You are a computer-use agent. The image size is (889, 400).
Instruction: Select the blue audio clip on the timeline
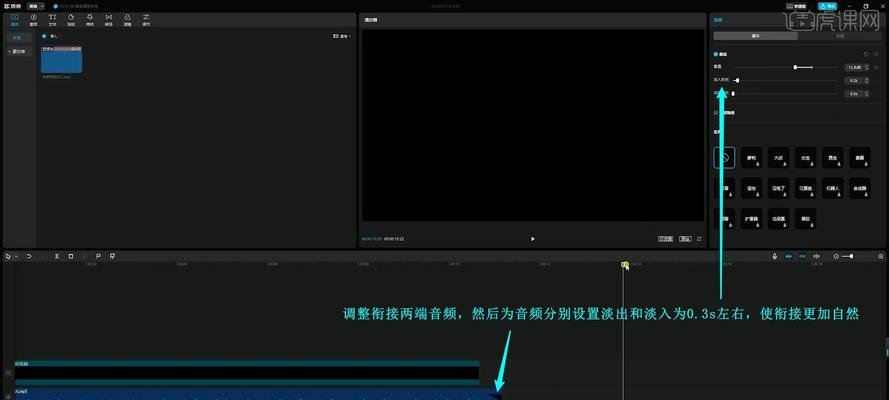click(258, 394)
